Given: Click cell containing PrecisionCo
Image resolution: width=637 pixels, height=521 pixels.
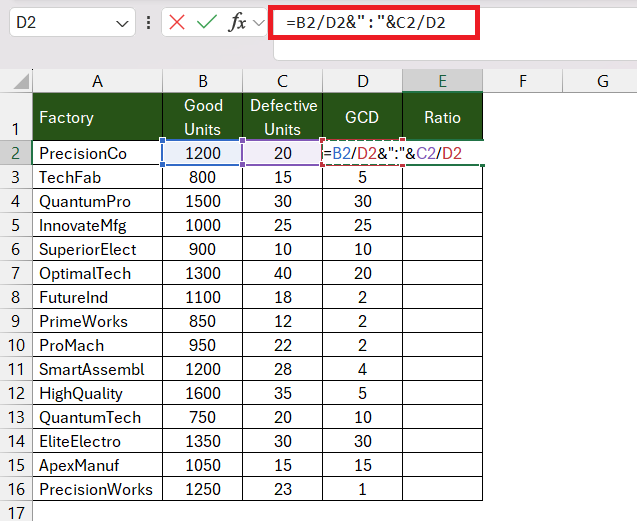Looking at the screenshot, I should [98, 153].
